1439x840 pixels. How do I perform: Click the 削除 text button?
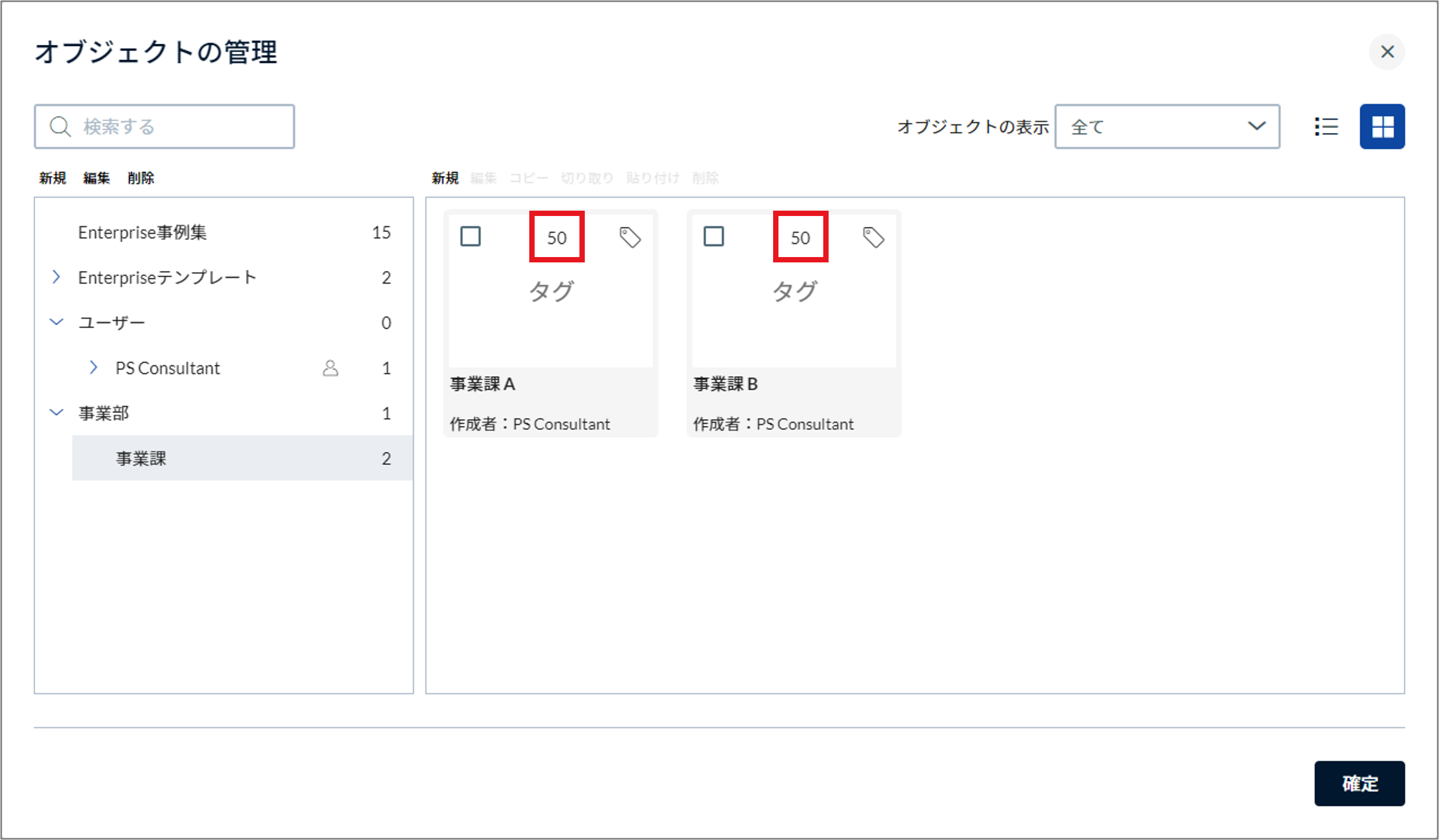tap(141, 178)
